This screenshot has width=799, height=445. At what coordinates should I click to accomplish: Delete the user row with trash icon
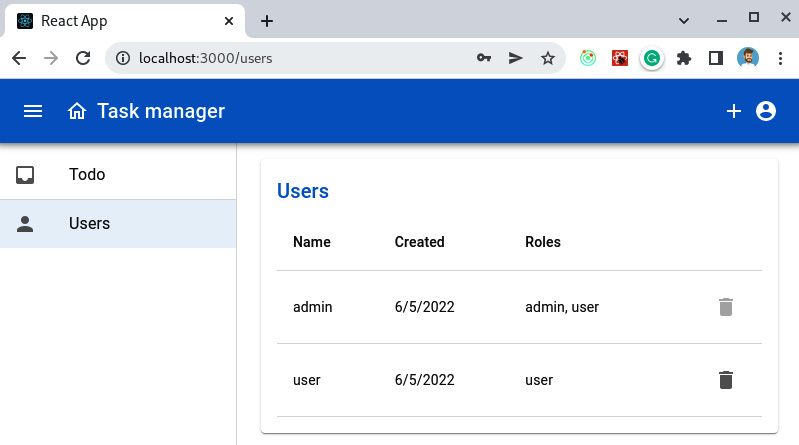pos(726,380)
